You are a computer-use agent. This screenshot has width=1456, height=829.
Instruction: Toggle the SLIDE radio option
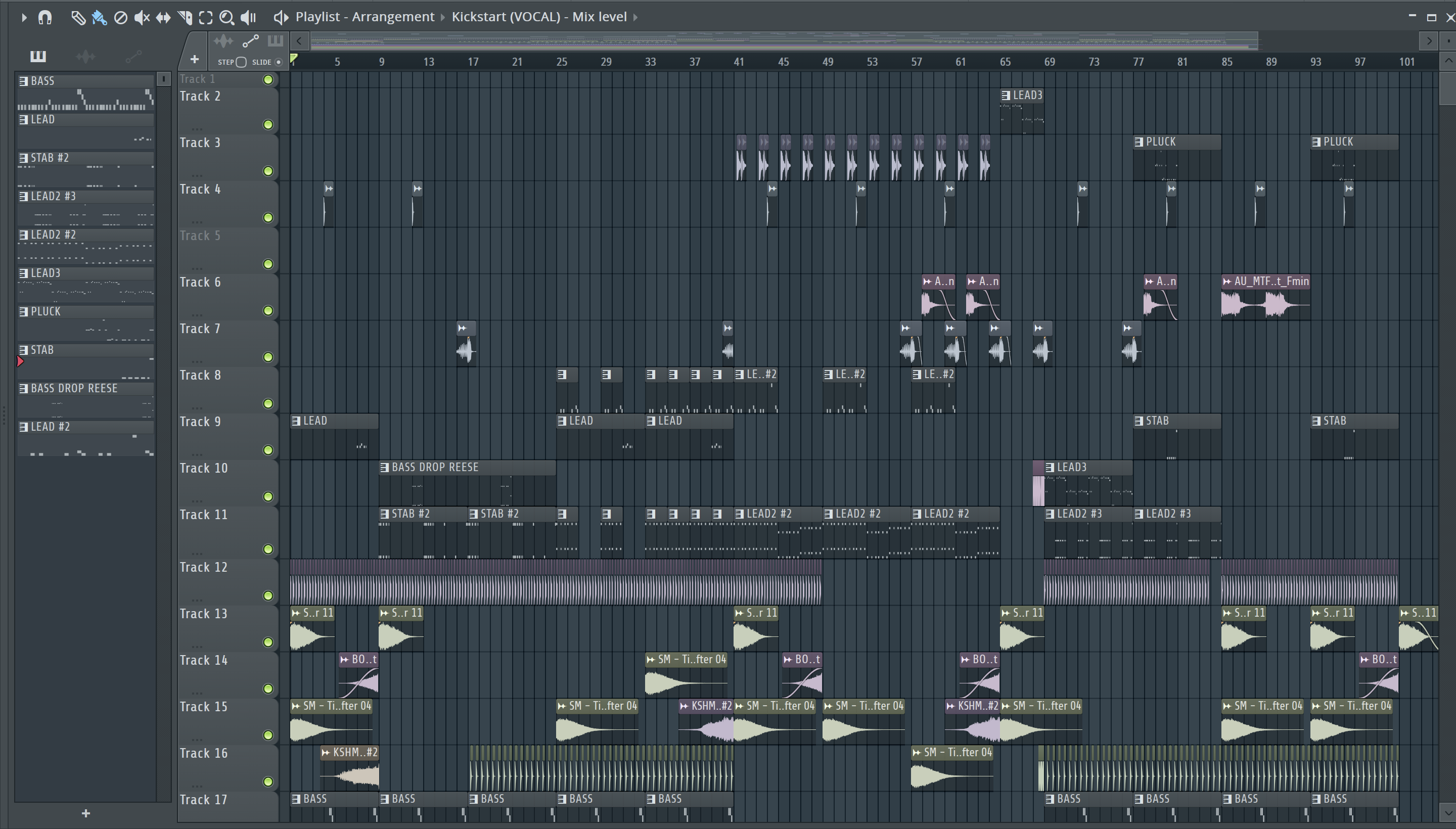[279, 62]
